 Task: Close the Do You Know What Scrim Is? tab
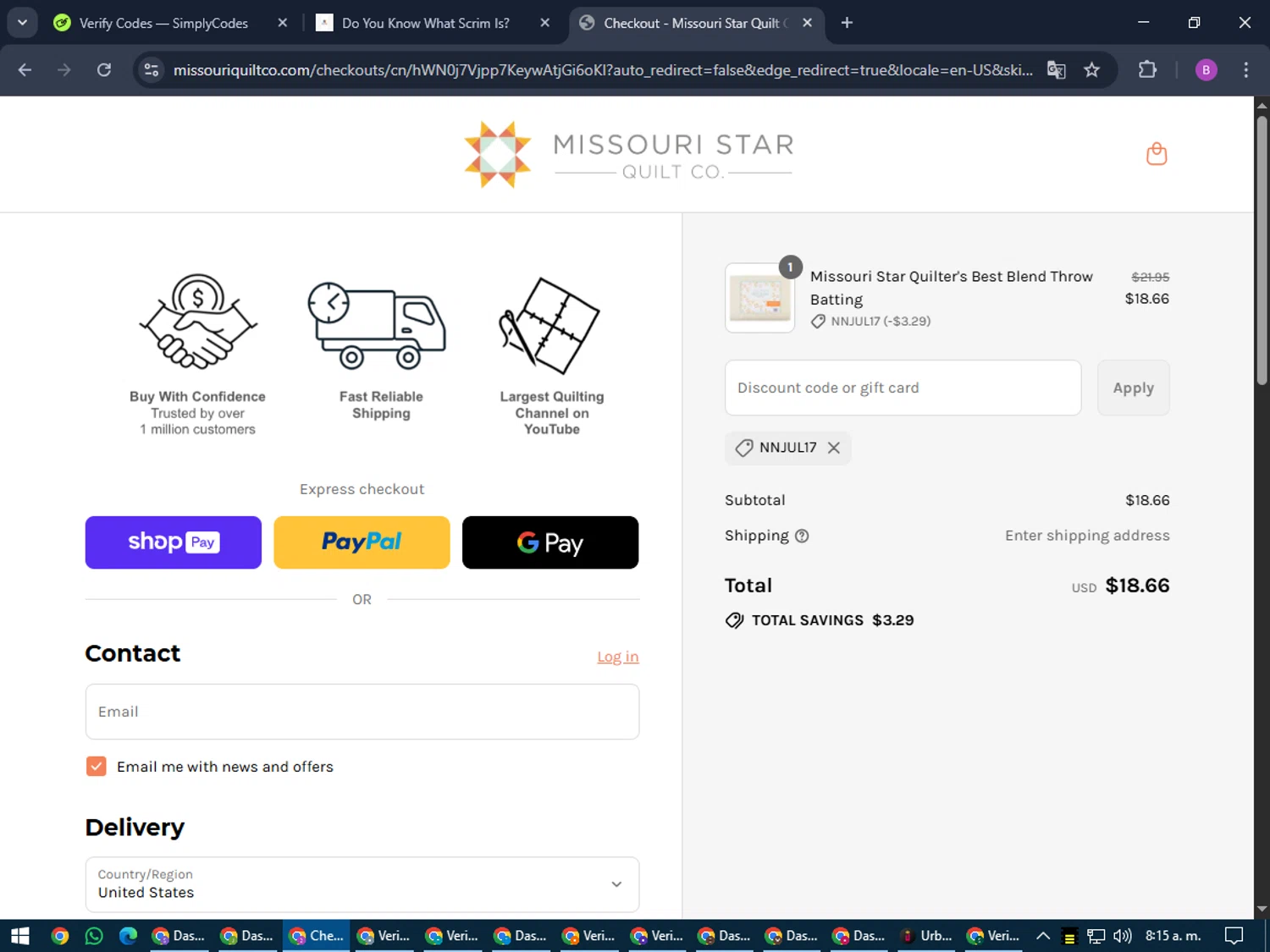coord(545,23)
